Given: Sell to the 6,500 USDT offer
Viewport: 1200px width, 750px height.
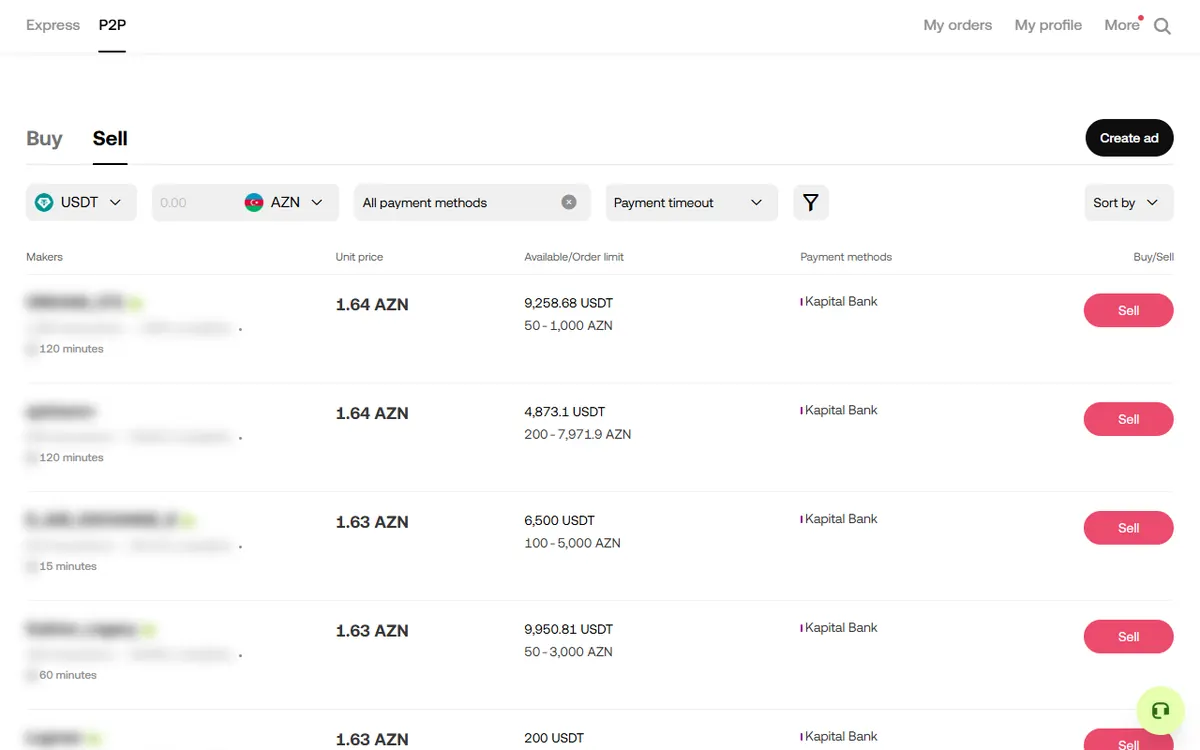Looking at the screenshot, I should (x=1128, y=528).
